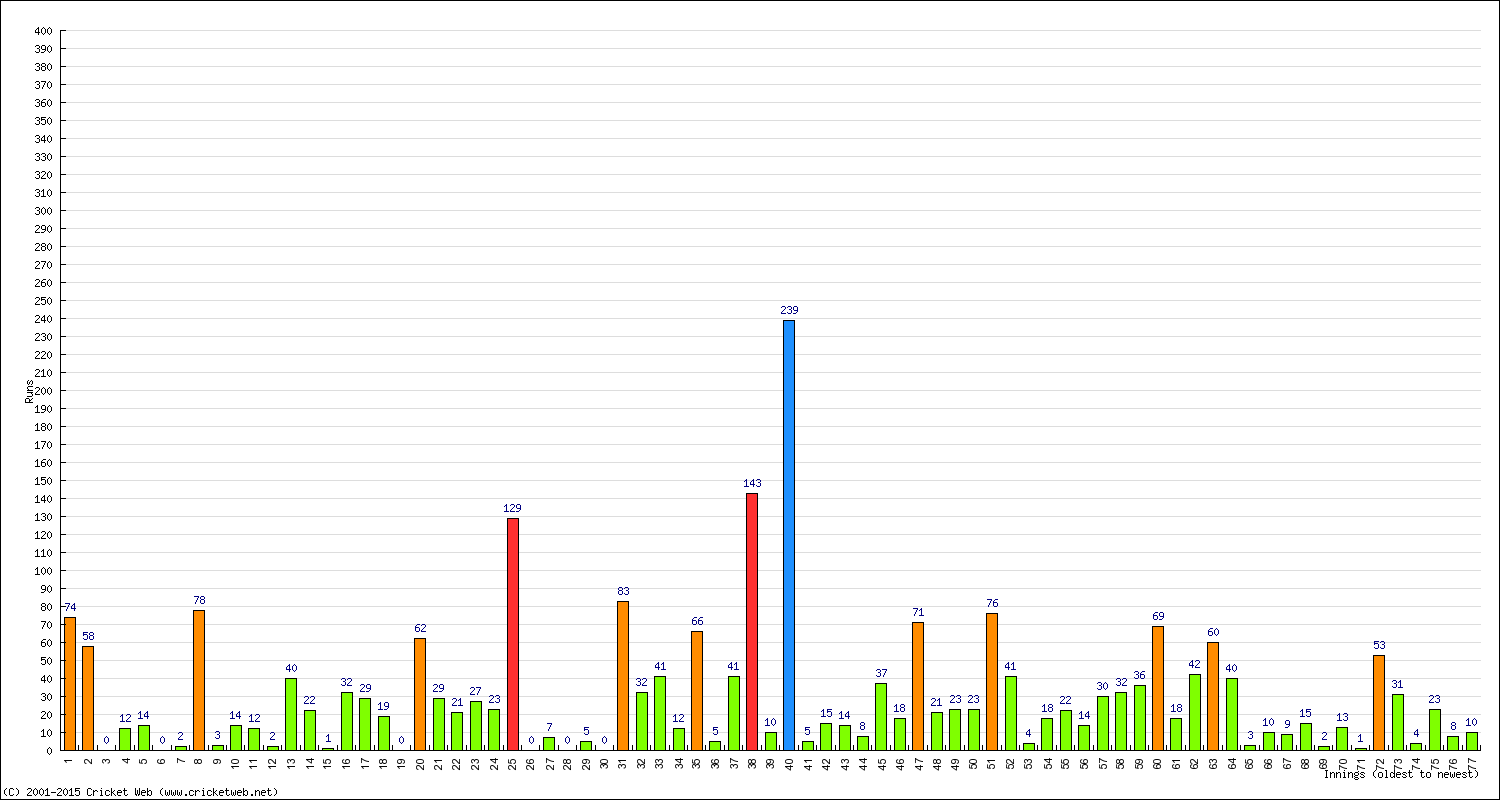Select the "0" value label over innings 3
The image size is (1500, 800).
[x=107, y=740]
